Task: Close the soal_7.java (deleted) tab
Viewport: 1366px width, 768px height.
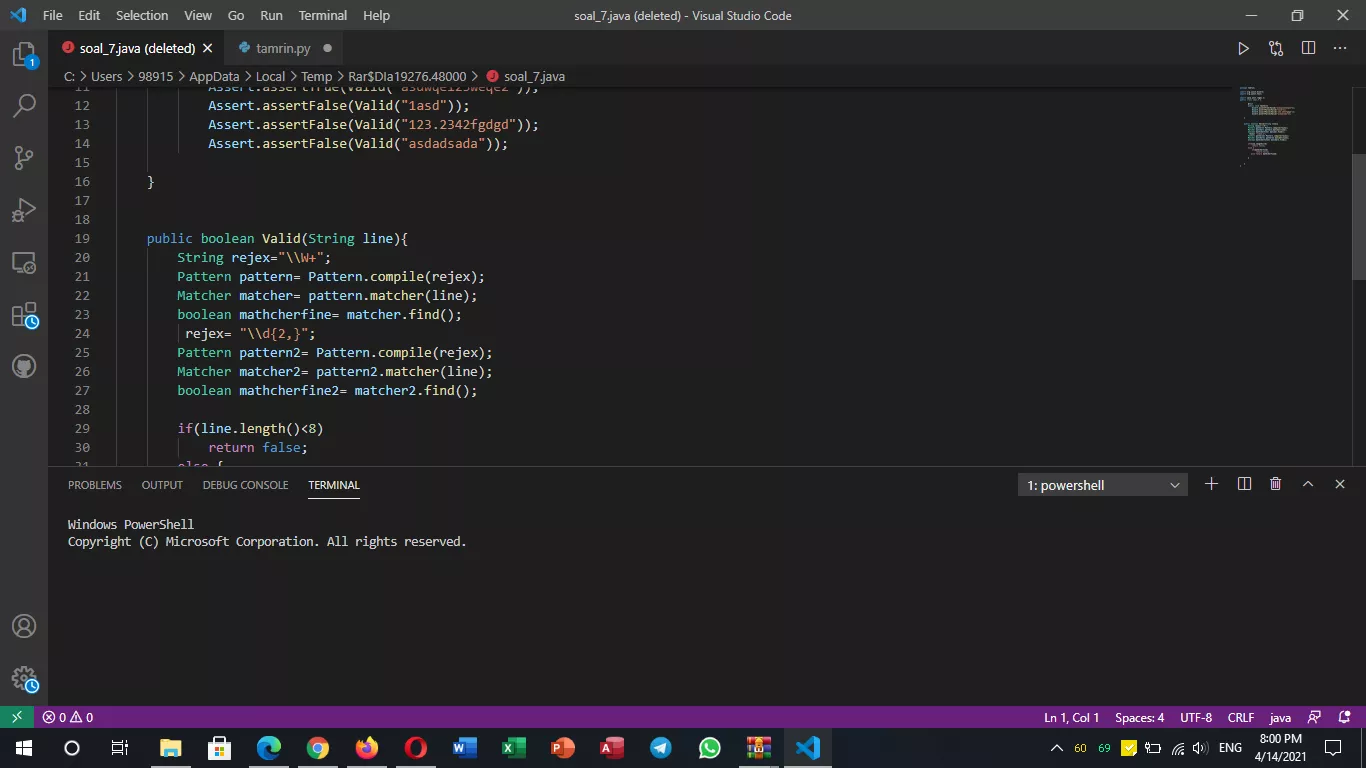Action: pos(208,48)
